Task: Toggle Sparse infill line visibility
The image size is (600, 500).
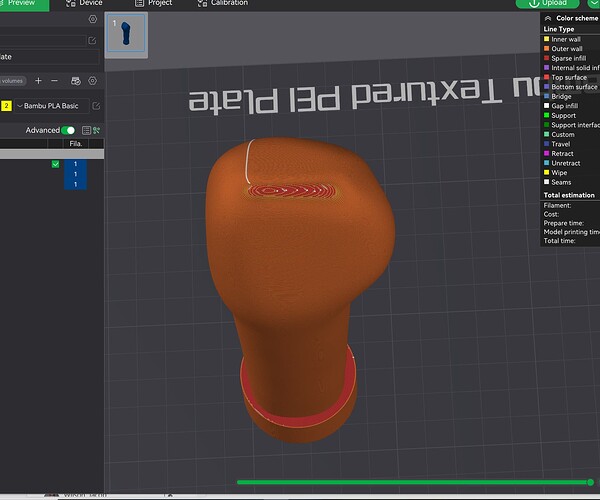Action: pyautogui.click(x=571, y=58)
